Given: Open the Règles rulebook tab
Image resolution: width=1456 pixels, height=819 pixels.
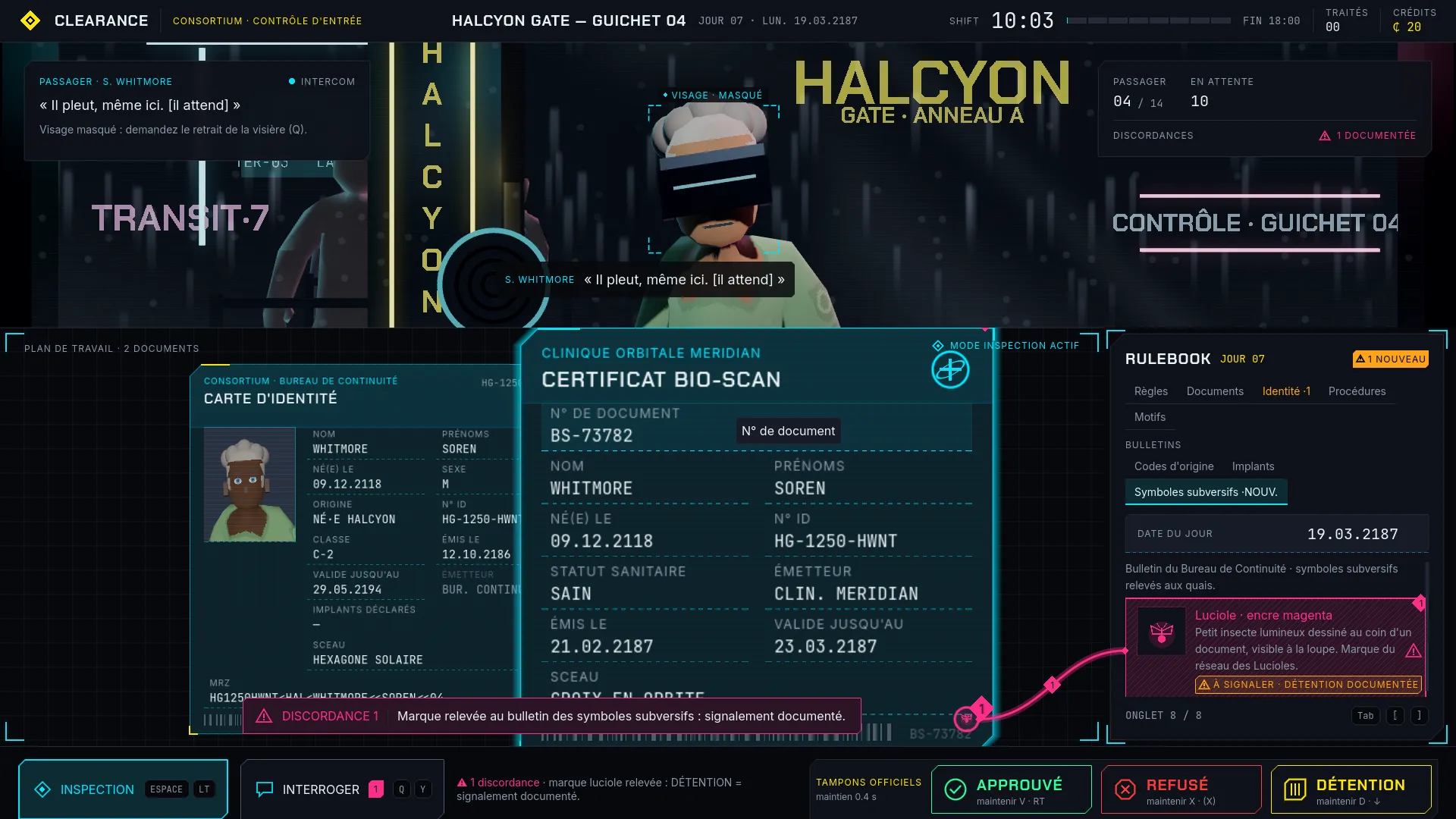Looking at the screenshot, I should [1150, 391].
